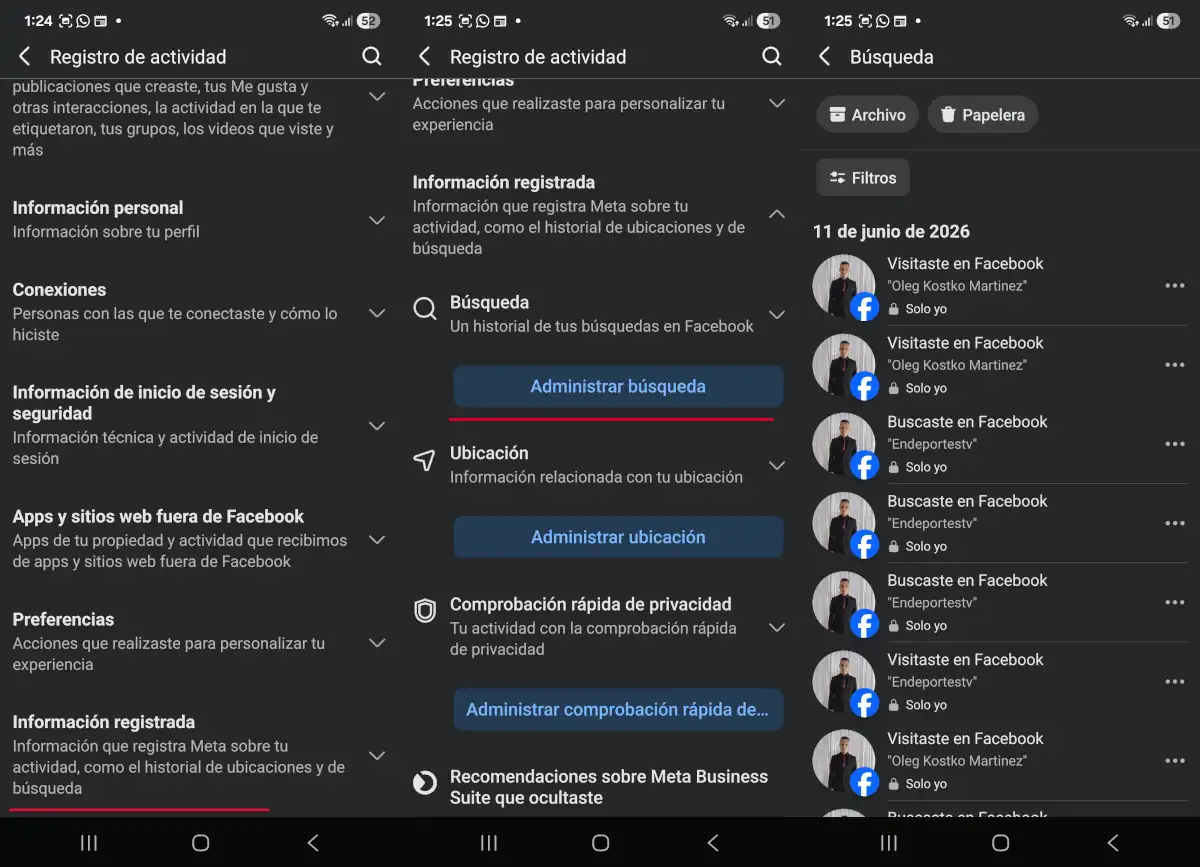The height and width of the screenshot is (867, 1200).
Task: Open three-dot menu of first Visitaste "Oleg Kostko Martinez" entry
Action: pyautogui.click(x=1175, y=286)
